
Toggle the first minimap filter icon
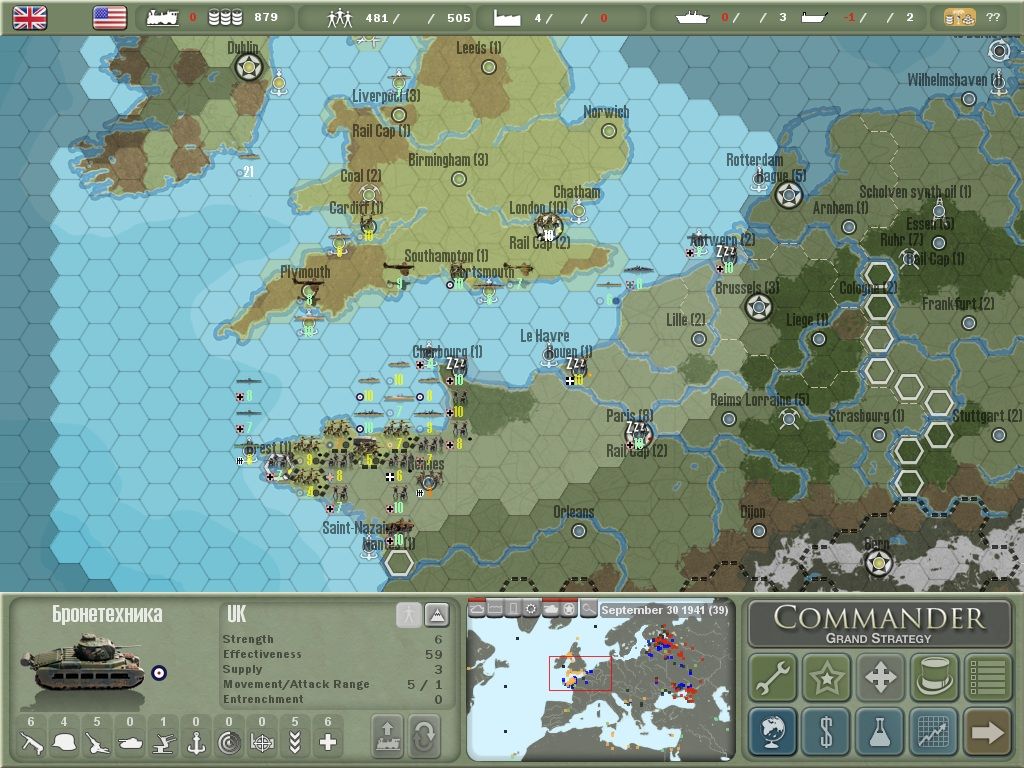477,609
